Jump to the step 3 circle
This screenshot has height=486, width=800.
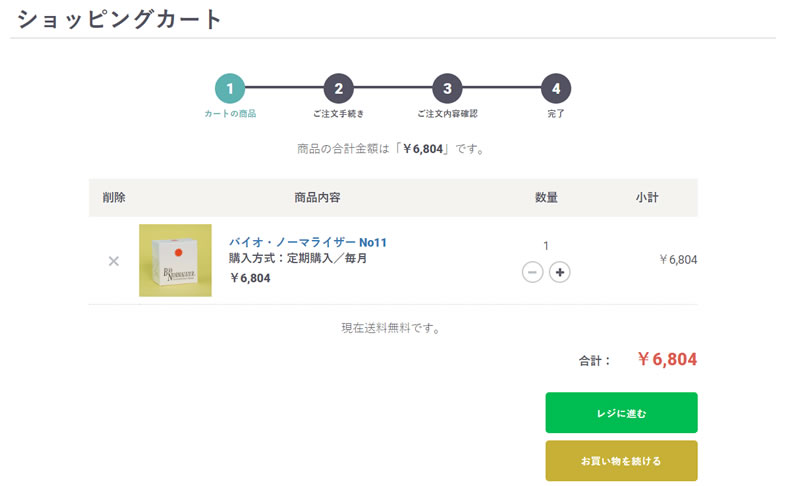(447, 89)
